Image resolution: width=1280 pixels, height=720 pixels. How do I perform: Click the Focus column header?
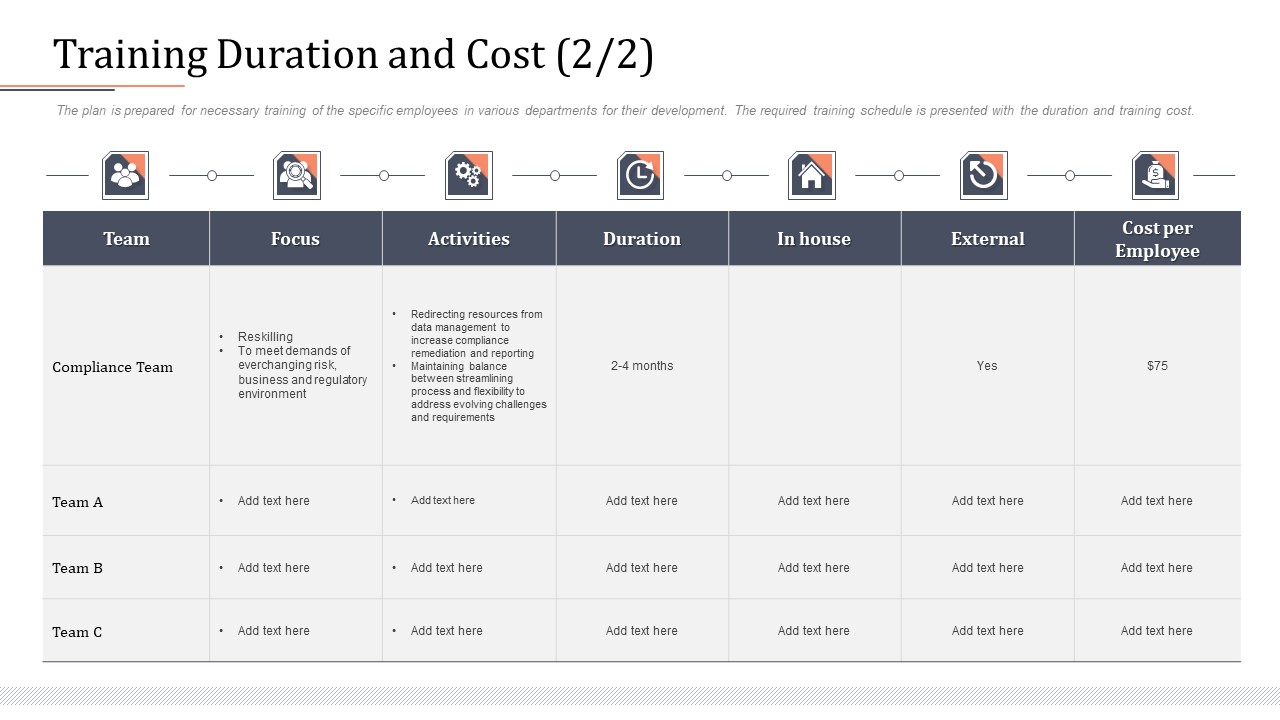(x=296, y=239)
